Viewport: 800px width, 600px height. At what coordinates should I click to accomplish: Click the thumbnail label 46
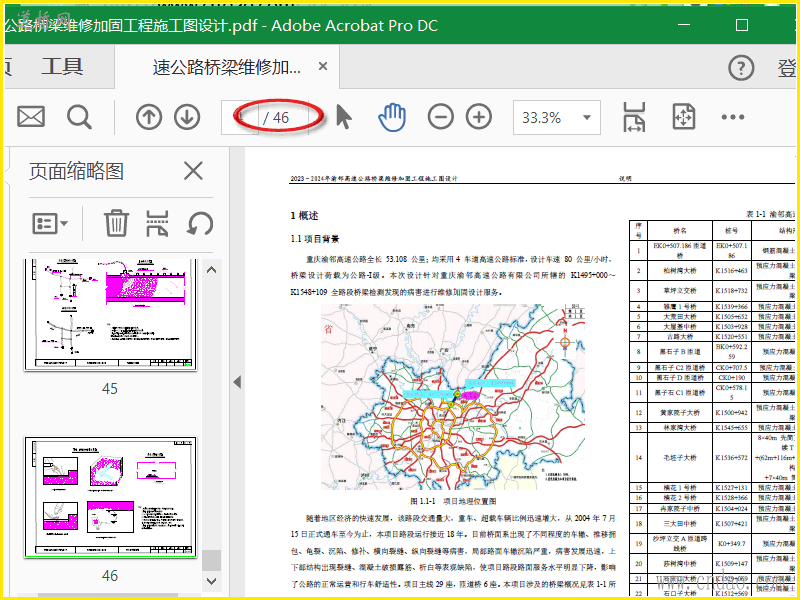[110, 576]
